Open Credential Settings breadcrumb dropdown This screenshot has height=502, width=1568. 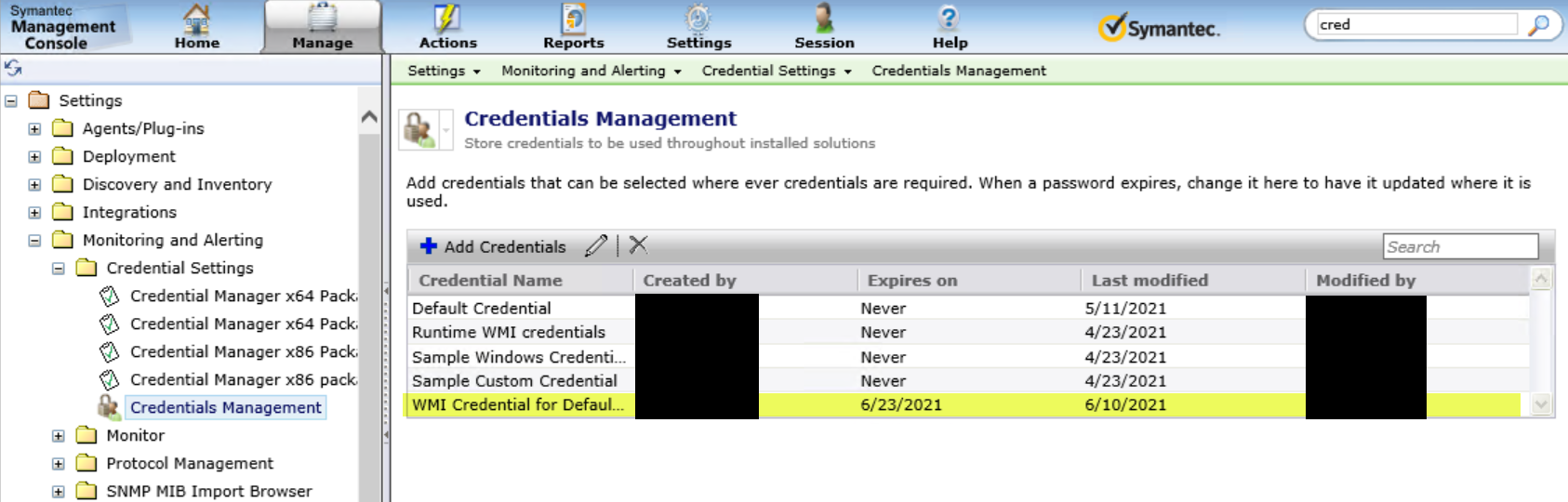(x=777, y=71)
